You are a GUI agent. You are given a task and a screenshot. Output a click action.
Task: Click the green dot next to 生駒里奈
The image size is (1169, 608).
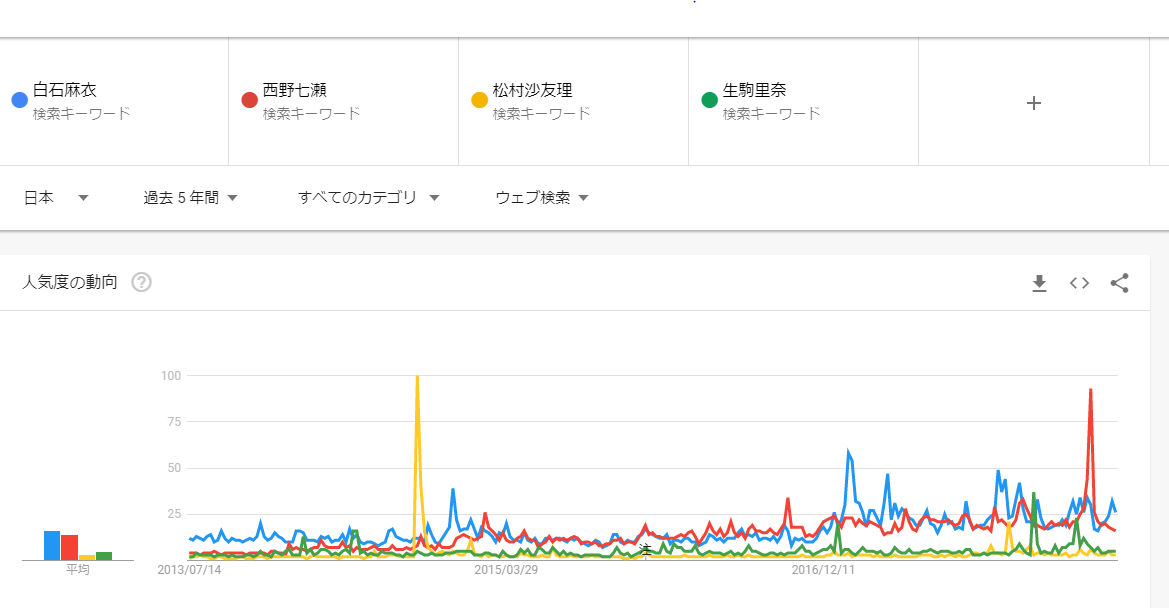[710, 100]
